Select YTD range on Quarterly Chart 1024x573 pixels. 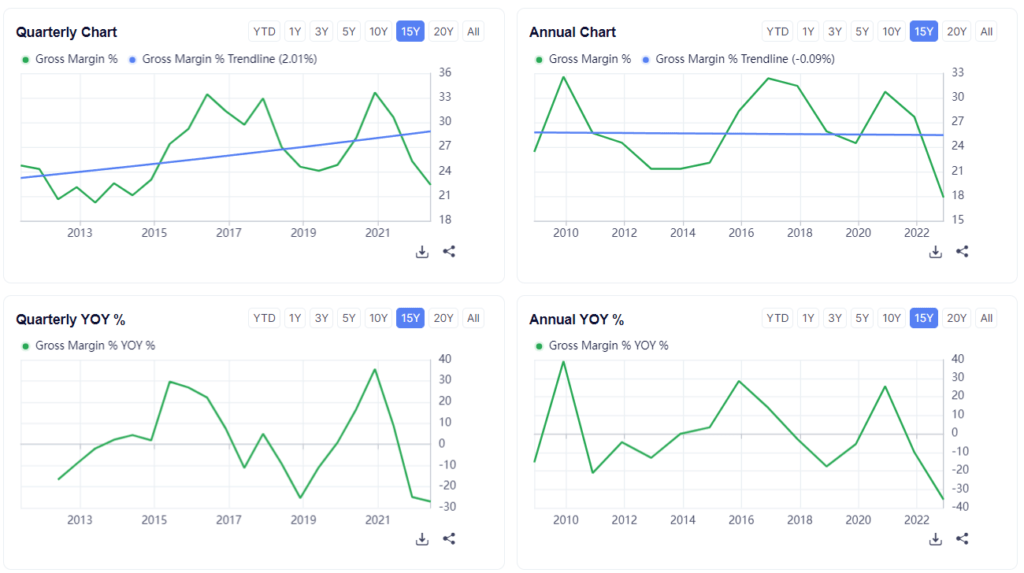(264, 31)
